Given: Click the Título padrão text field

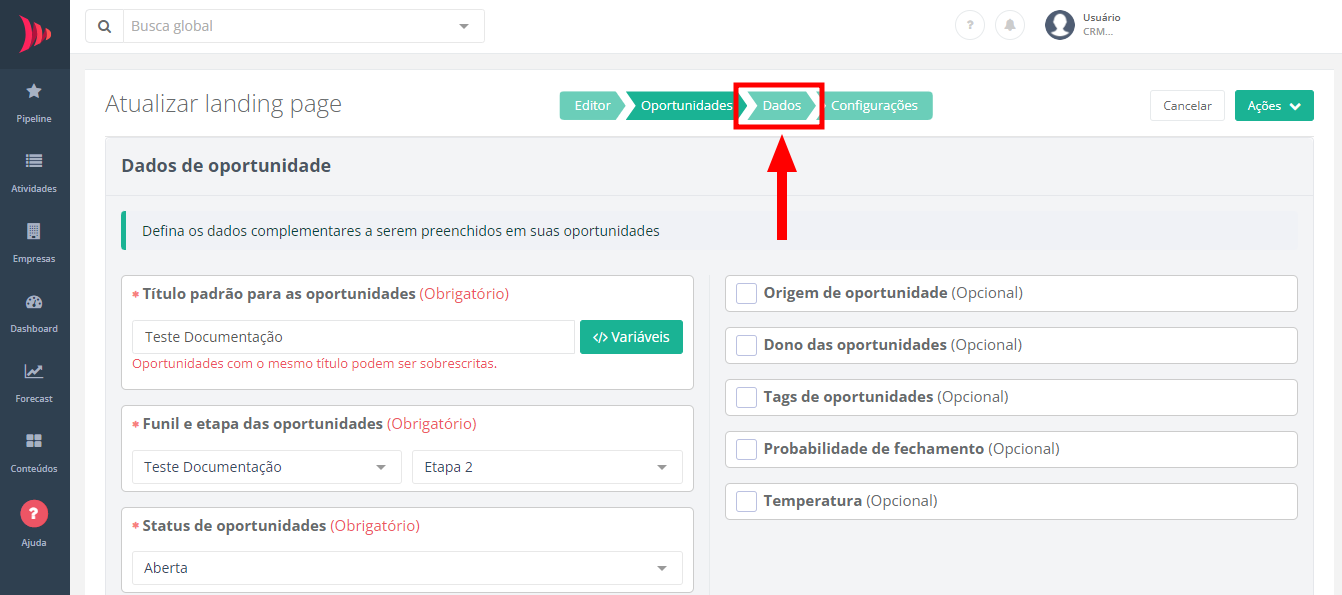Looking at the screenshot, I should coord(353,337).
